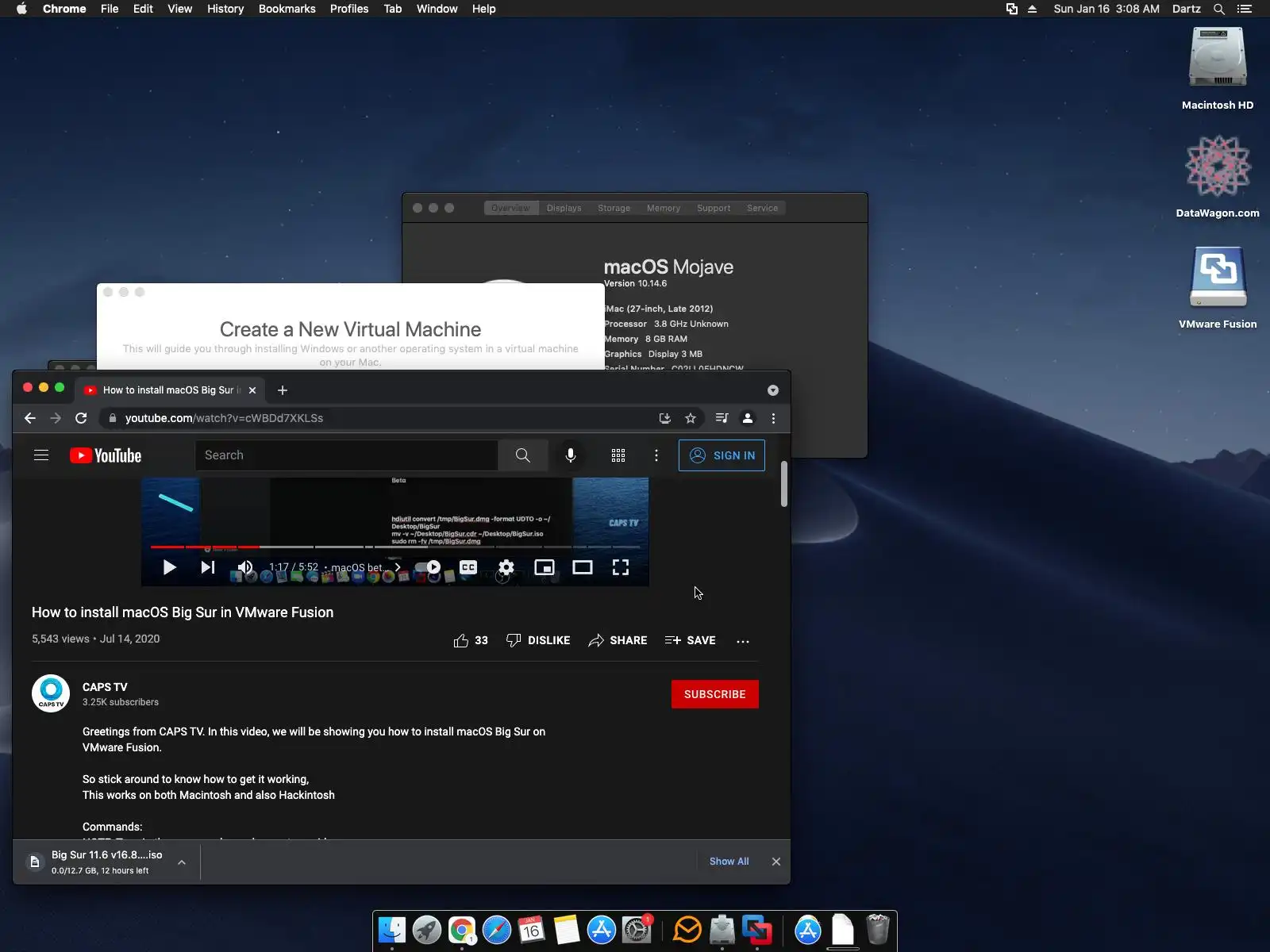Image resolution: width=1270 pixels, height=952 pixels.
Task: Search with your voice microphone icon
Action: pyautogui.click(x=571, y=455)
